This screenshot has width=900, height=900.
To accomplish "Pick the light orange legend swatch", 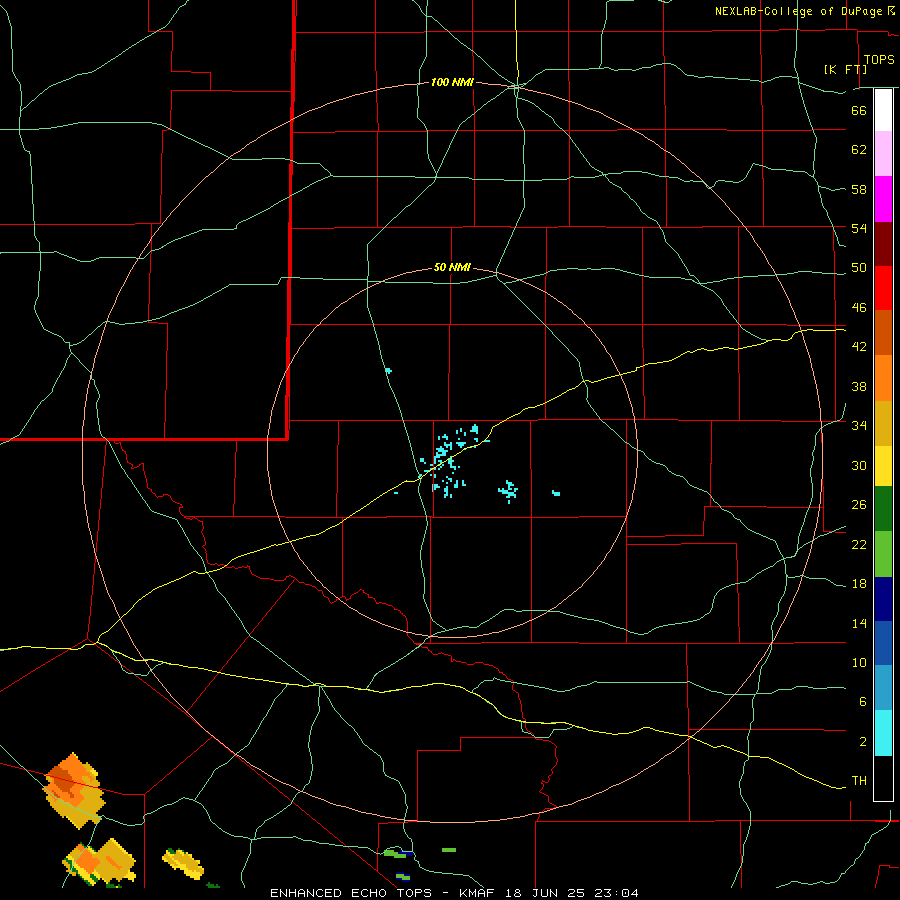I will 883,378.
